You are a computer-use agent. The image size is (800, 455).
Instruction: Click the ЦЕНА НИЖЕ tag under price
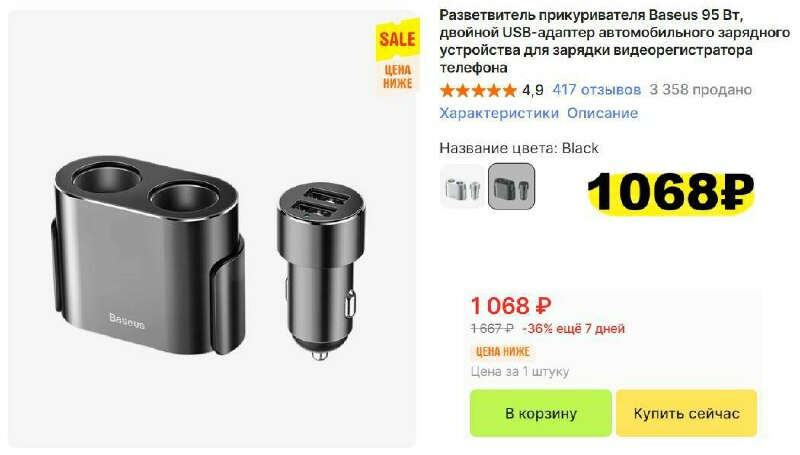coord(503,352)
